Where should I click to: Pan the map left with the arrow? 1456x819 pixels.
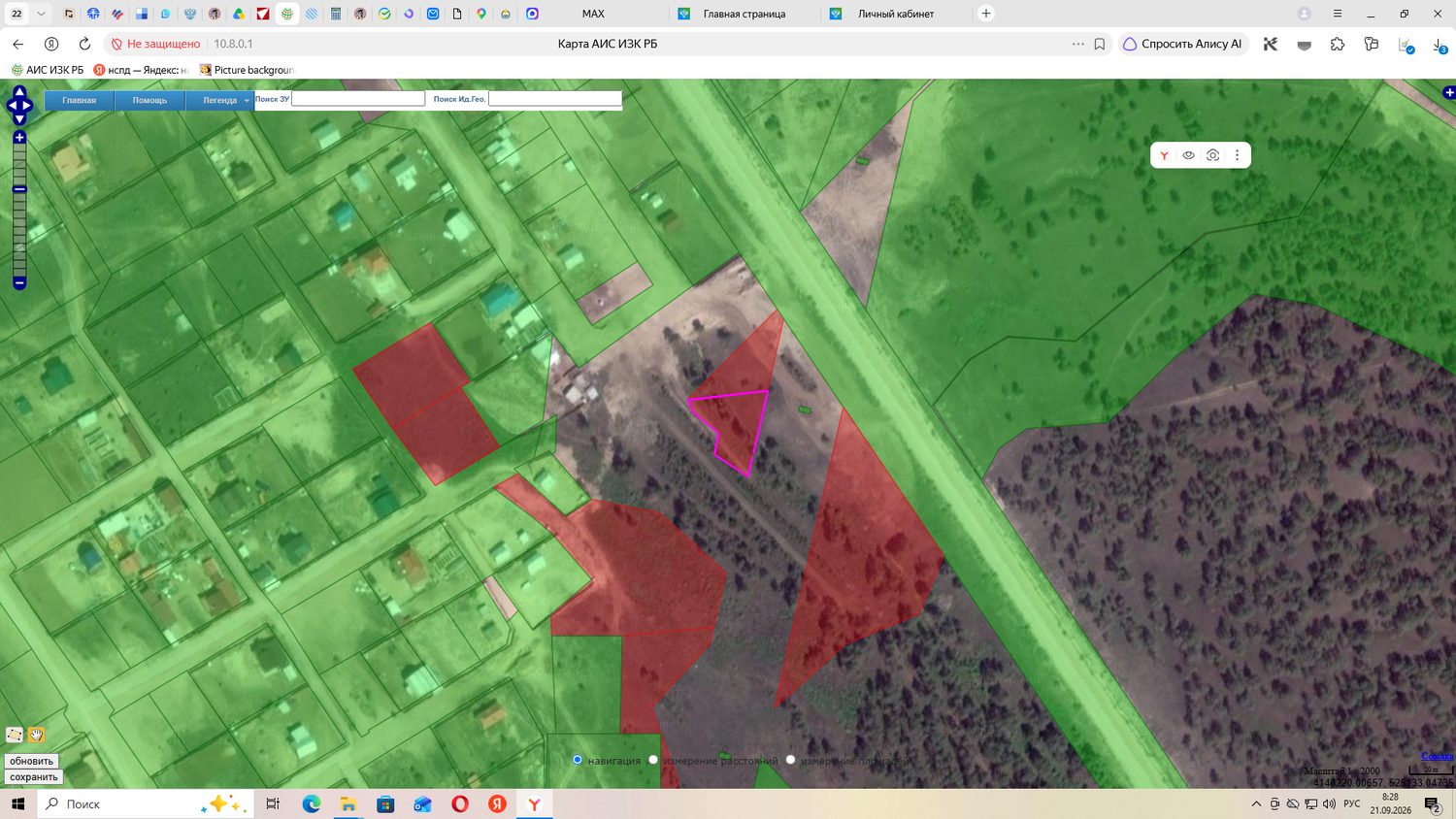[11, 105]
